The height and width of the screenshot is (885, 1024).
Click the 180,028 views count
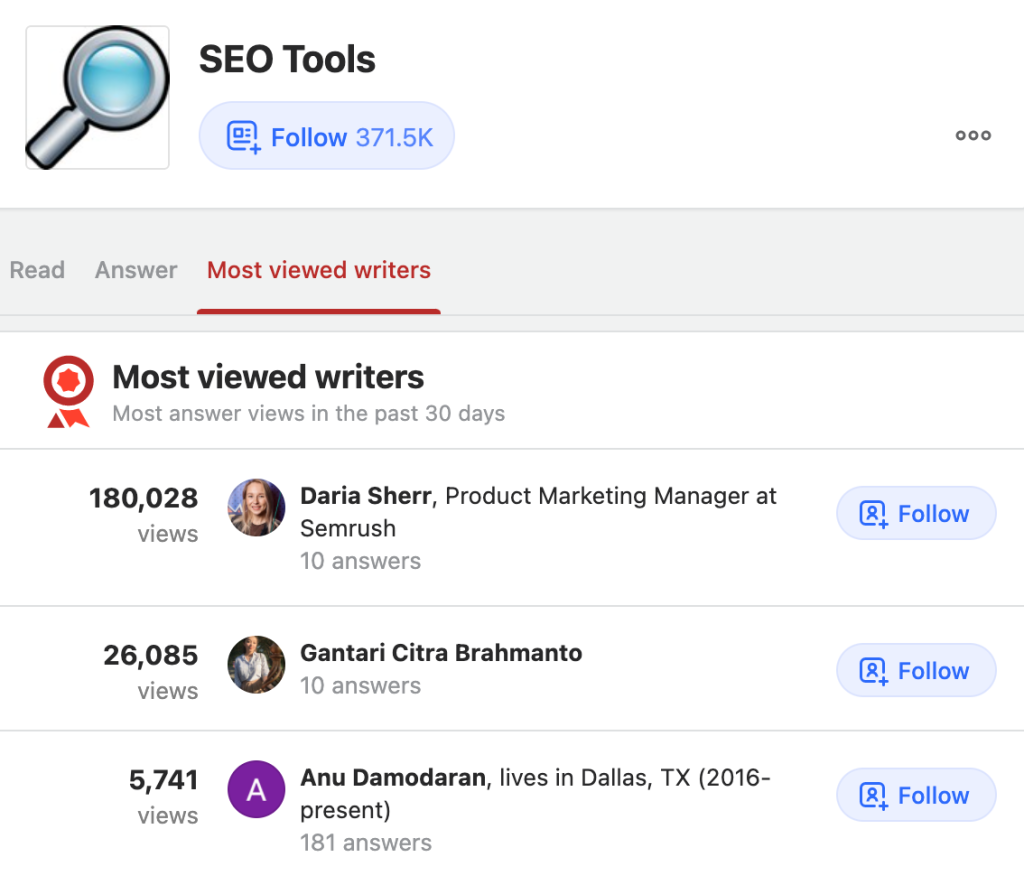click(143, 498)
